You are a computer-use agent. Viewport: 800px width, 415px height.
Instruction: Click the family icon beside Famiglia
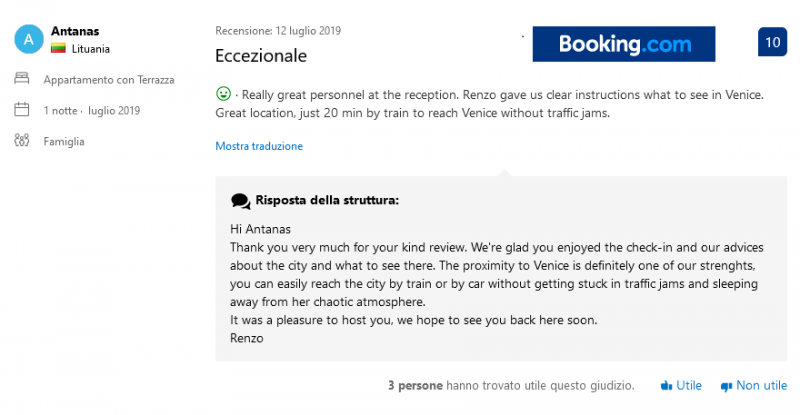22,141
